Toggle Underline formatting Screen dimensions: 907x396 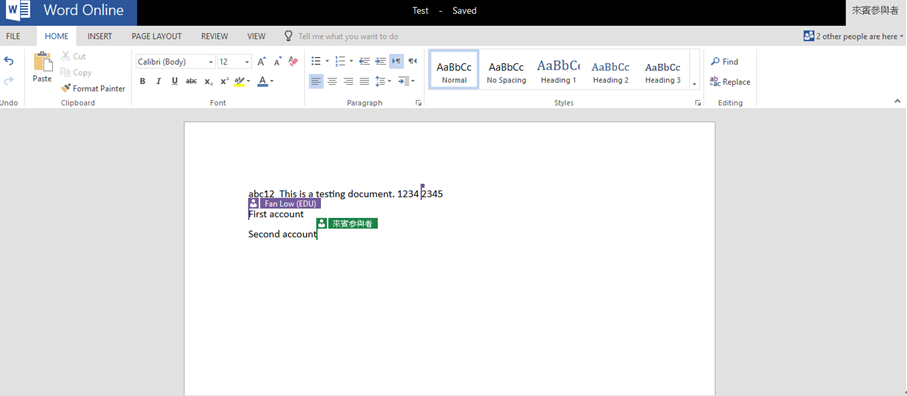(x=175, y=82)
